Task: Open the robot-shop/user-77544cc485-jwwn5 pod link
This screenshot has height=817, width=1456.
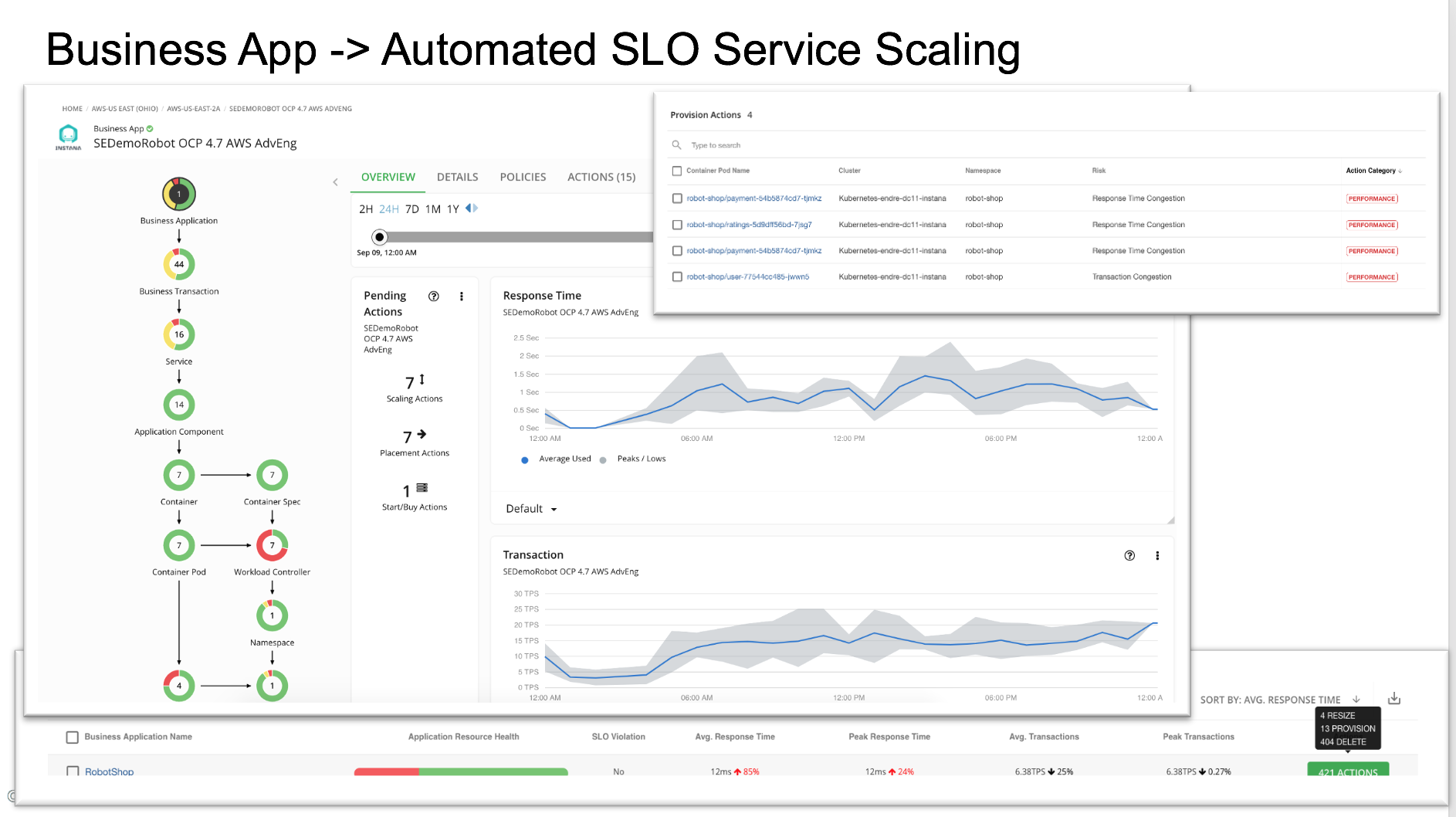Action: 747,276
